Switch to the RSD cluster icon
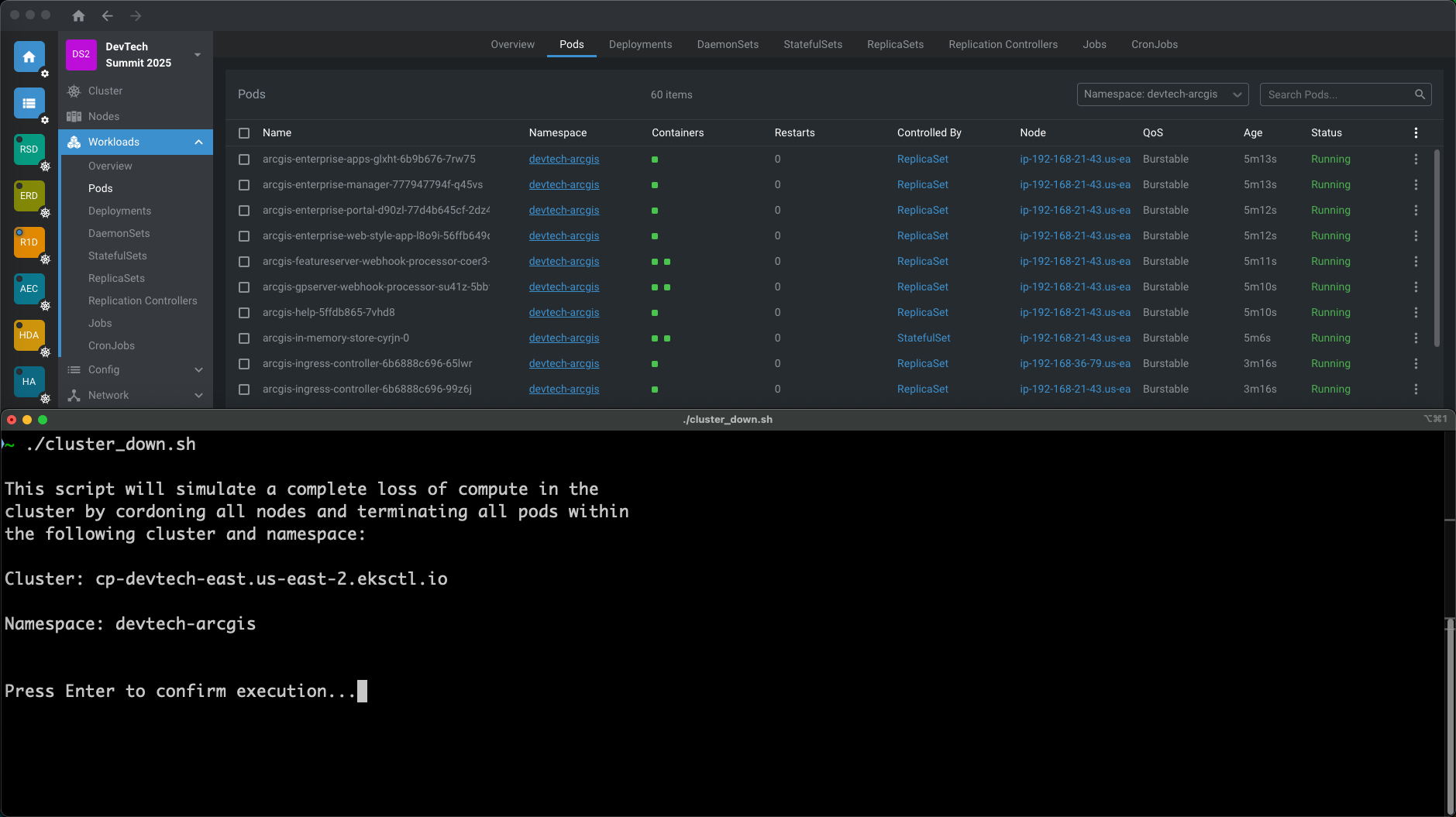This screenshot has width=1456, height=817. (x=29, y=149)
